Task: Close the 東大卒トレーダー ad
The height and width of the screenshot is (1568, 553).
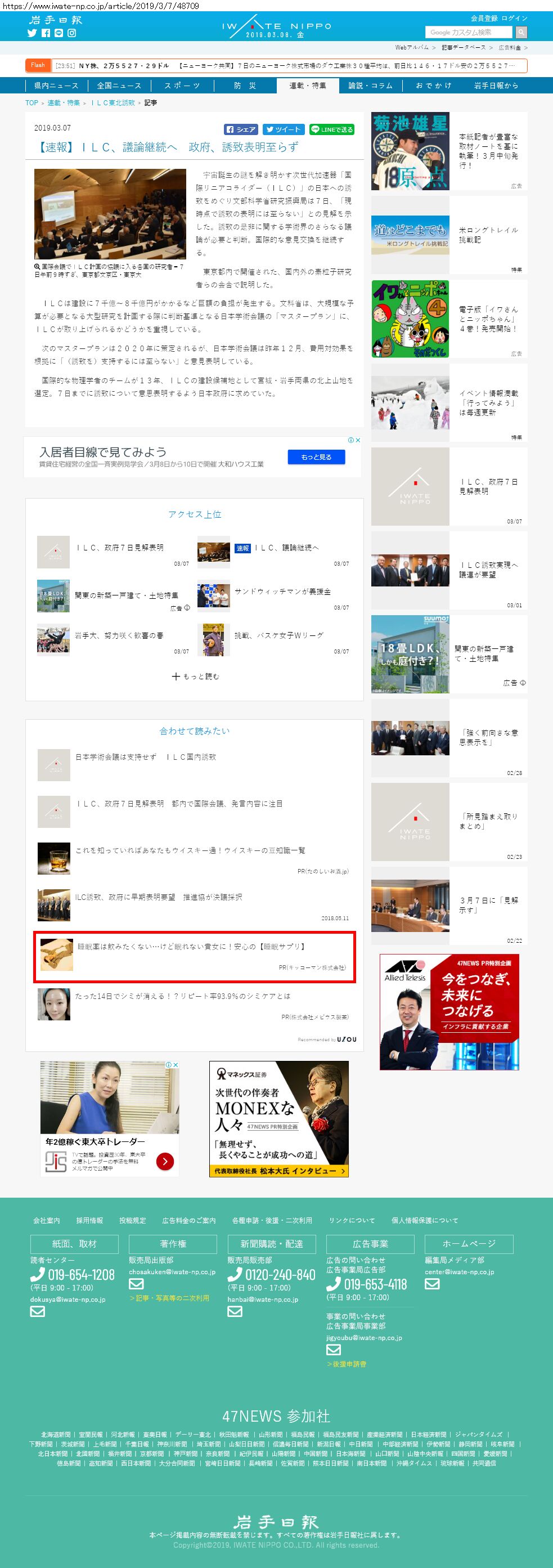Action: tap(176, 1065)
